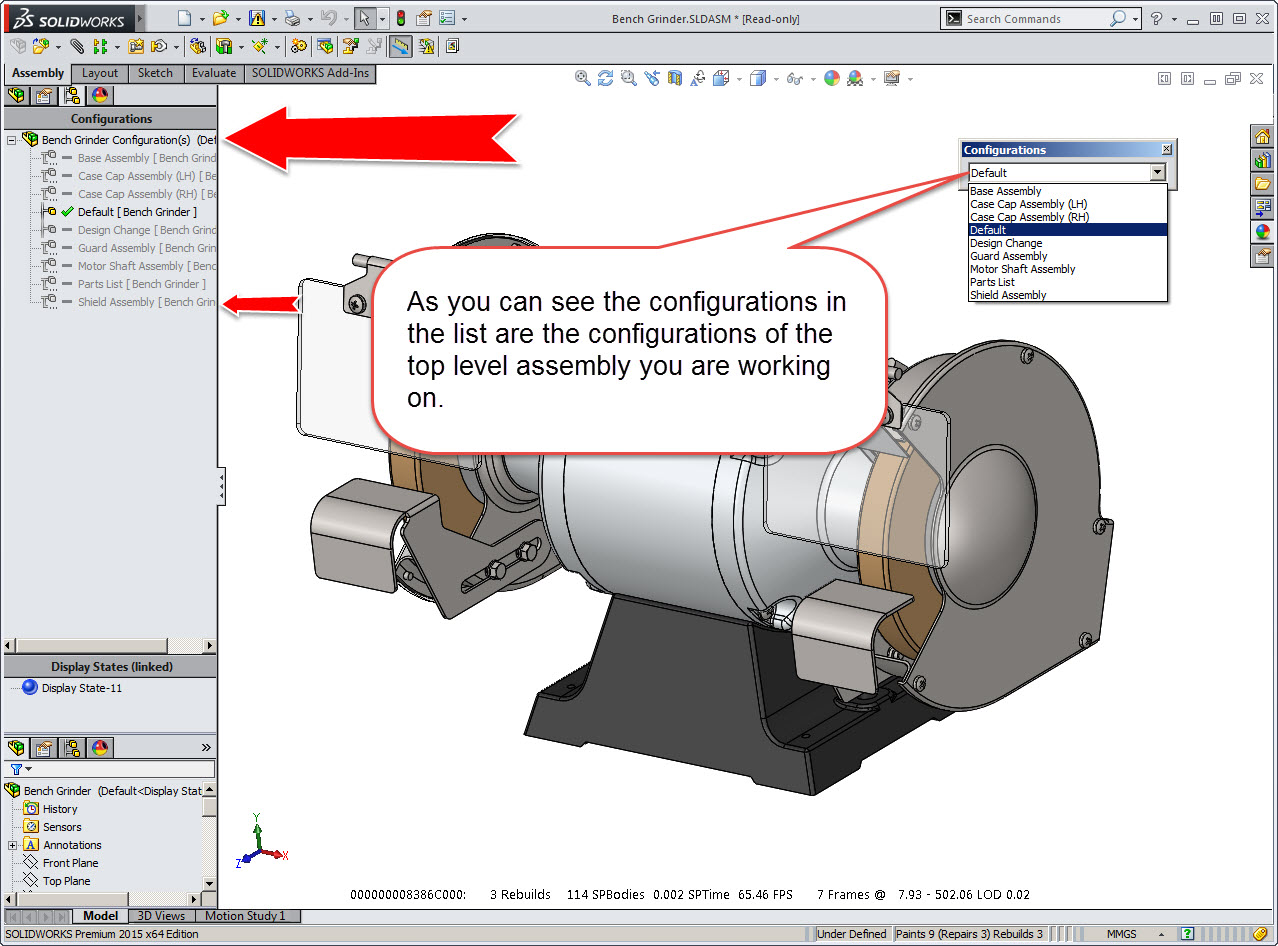Click the double chevron in lower panel header
Screen dimensions: 1278x946
coord(206,747)
